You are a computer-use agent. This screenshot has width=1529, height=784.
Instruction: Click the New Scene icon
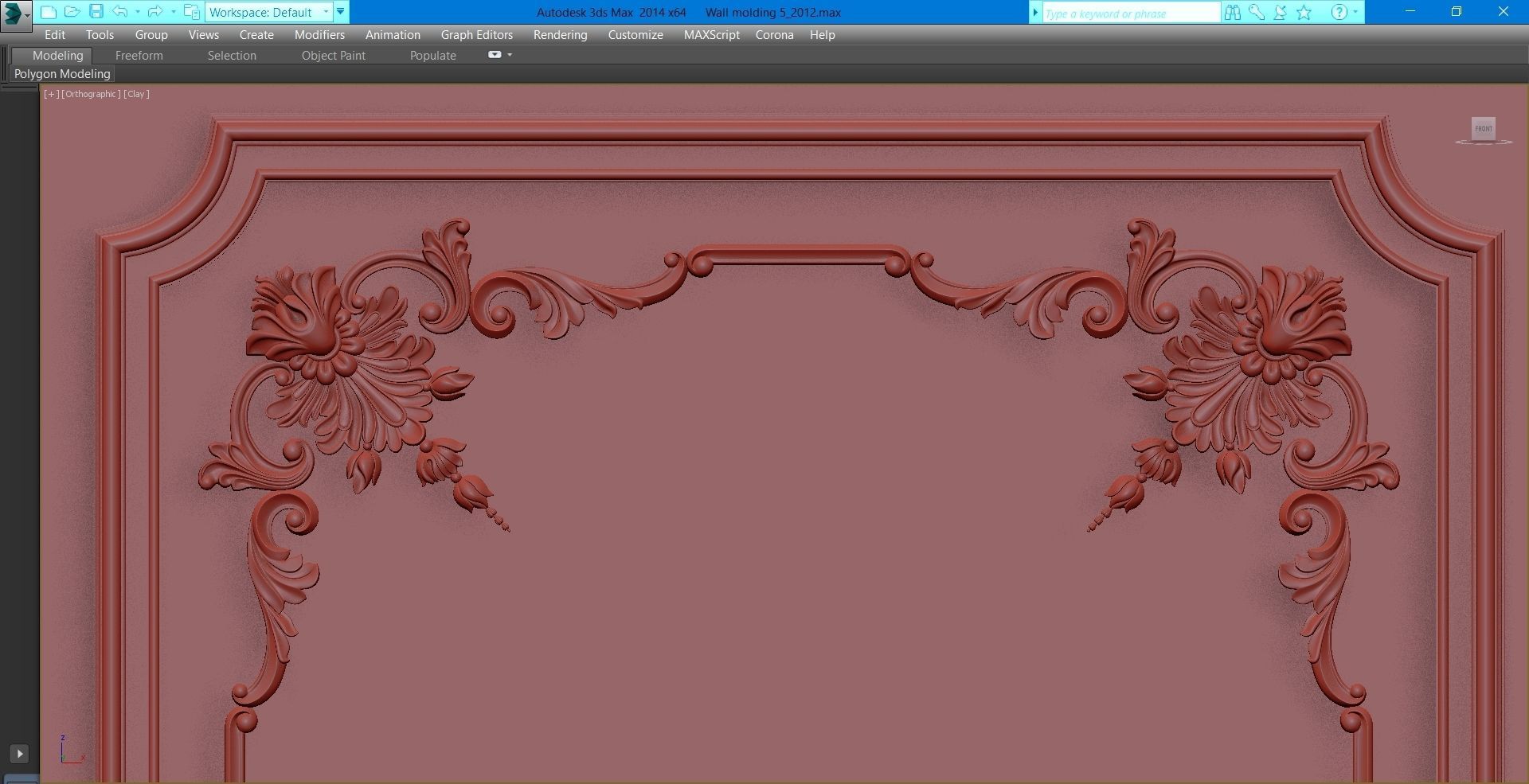pyautogui.click(x=48, y=12)
